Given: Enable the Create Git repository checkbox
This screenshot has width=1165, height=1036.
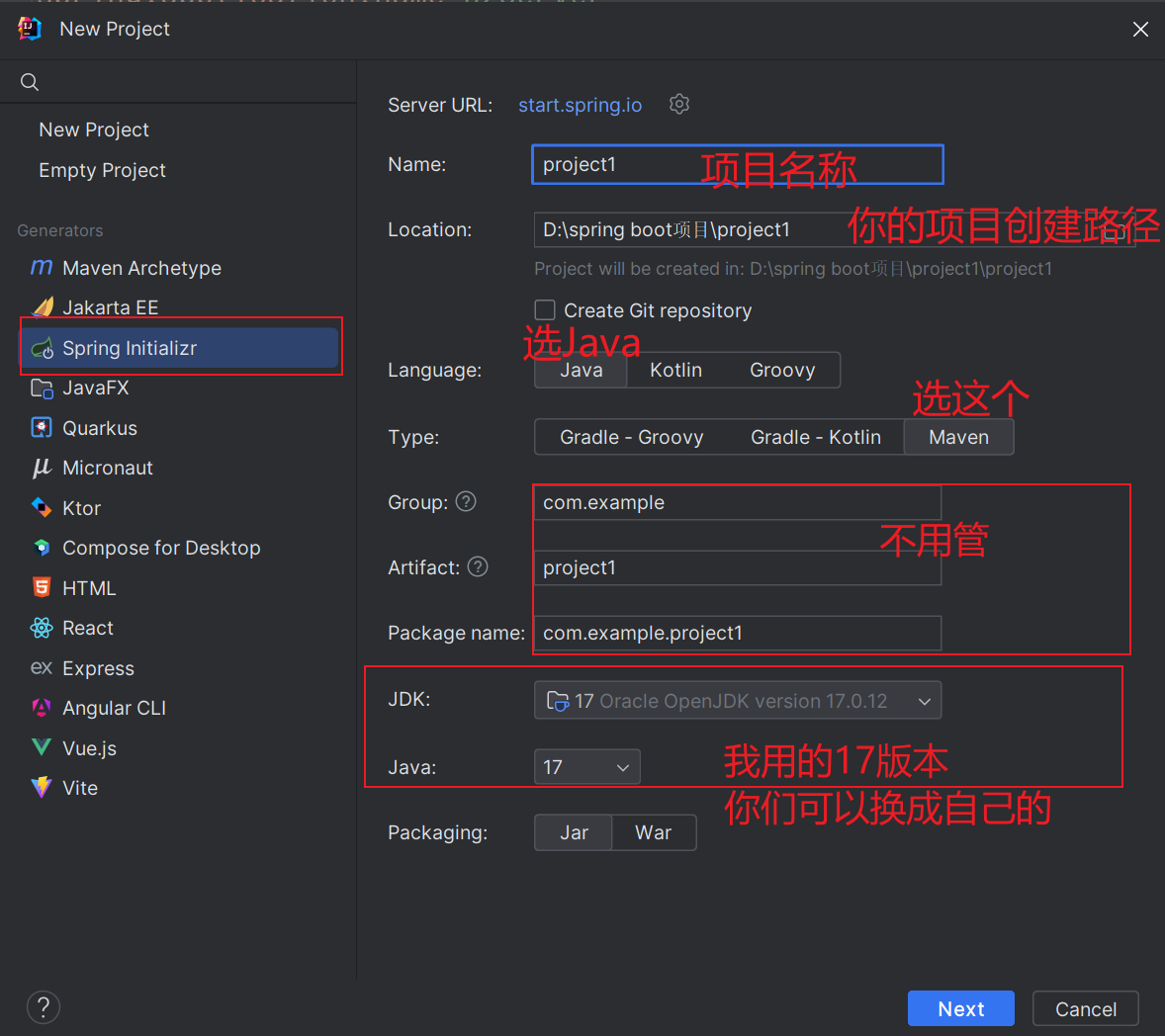Looking at the screenshot, I should (x=545, y=309).
